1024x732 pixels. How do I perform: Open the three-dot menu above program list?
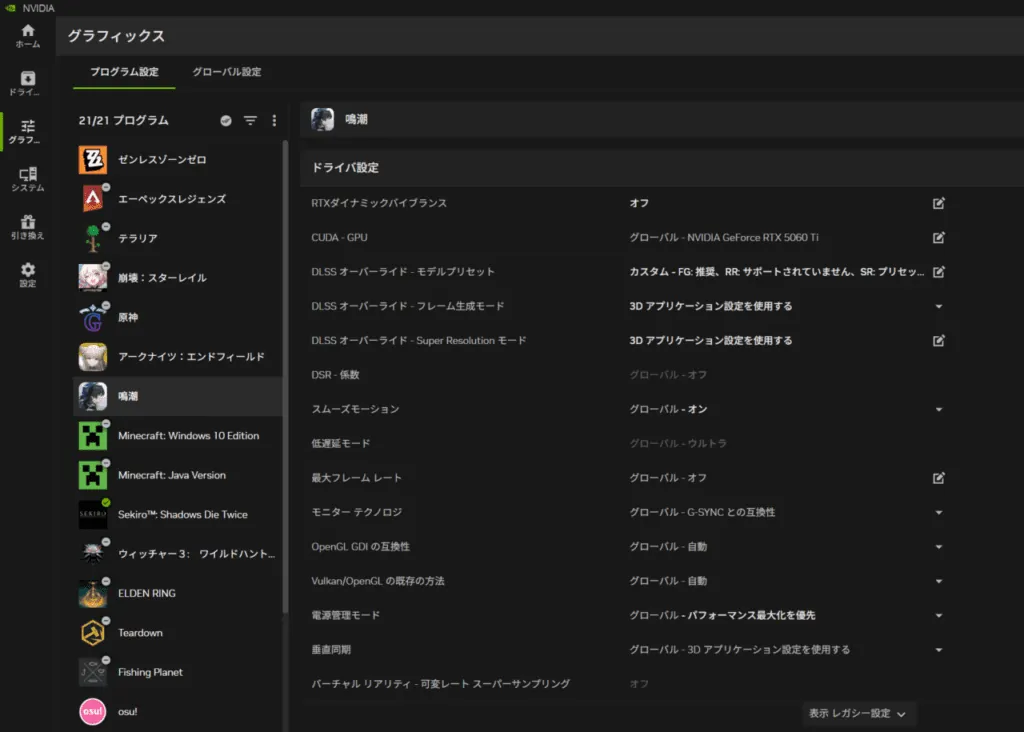[274, 120]
